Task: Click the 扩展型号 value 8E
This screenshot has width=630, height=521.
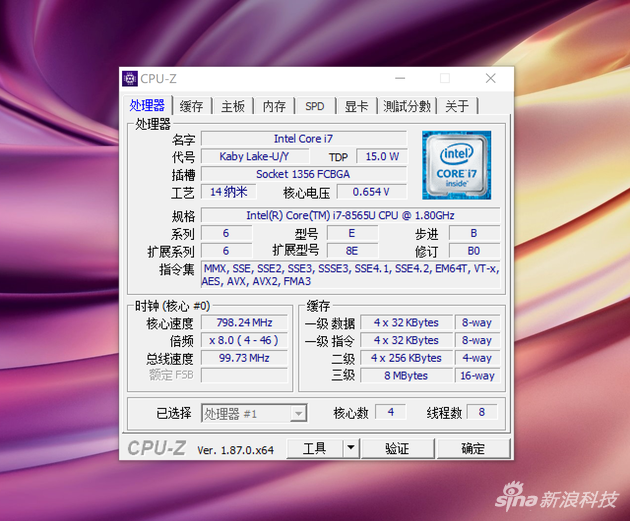Action: [x=352, y=251]
